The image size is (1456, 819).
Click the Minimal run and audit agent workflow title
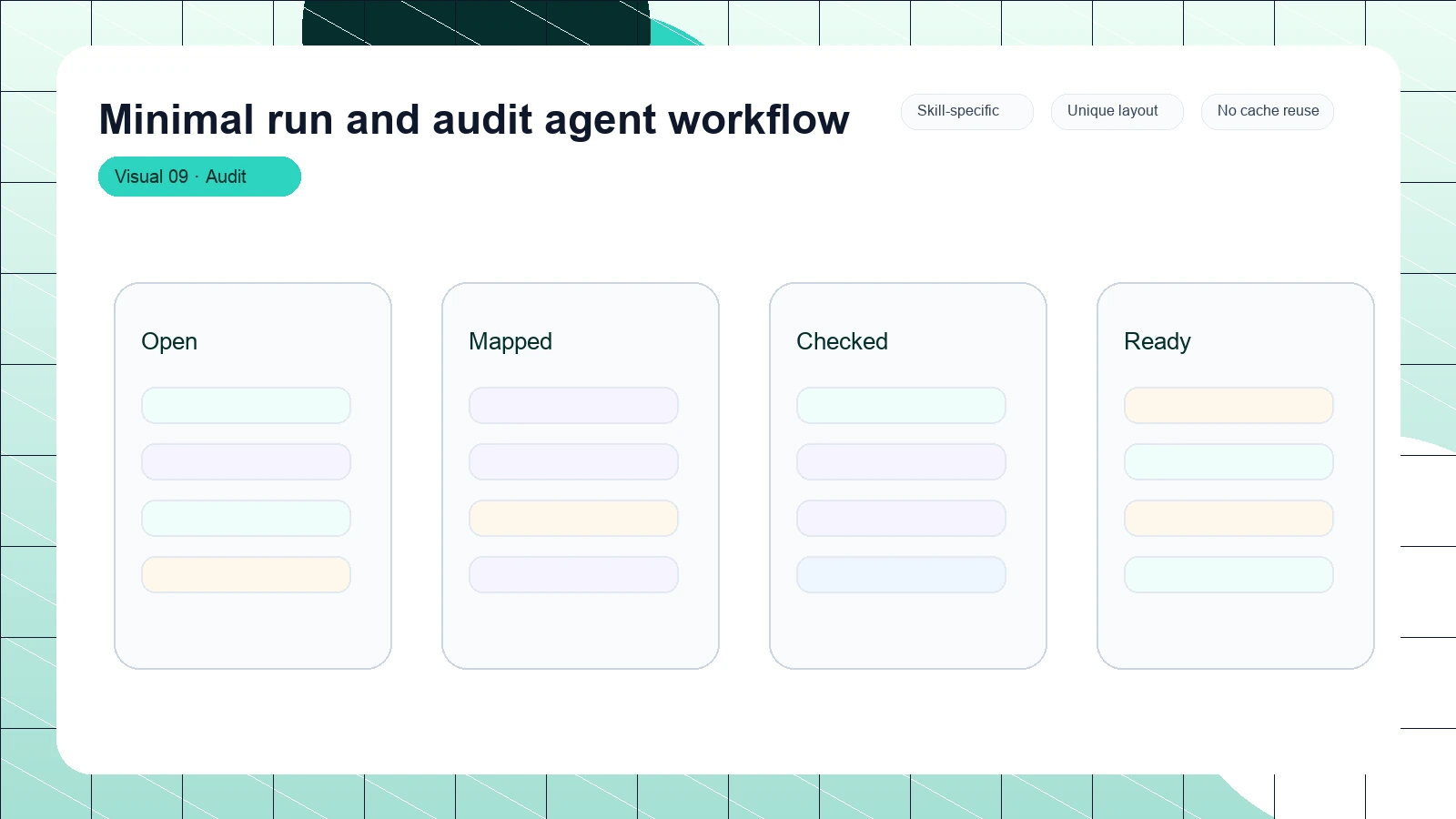pos(474,120)
